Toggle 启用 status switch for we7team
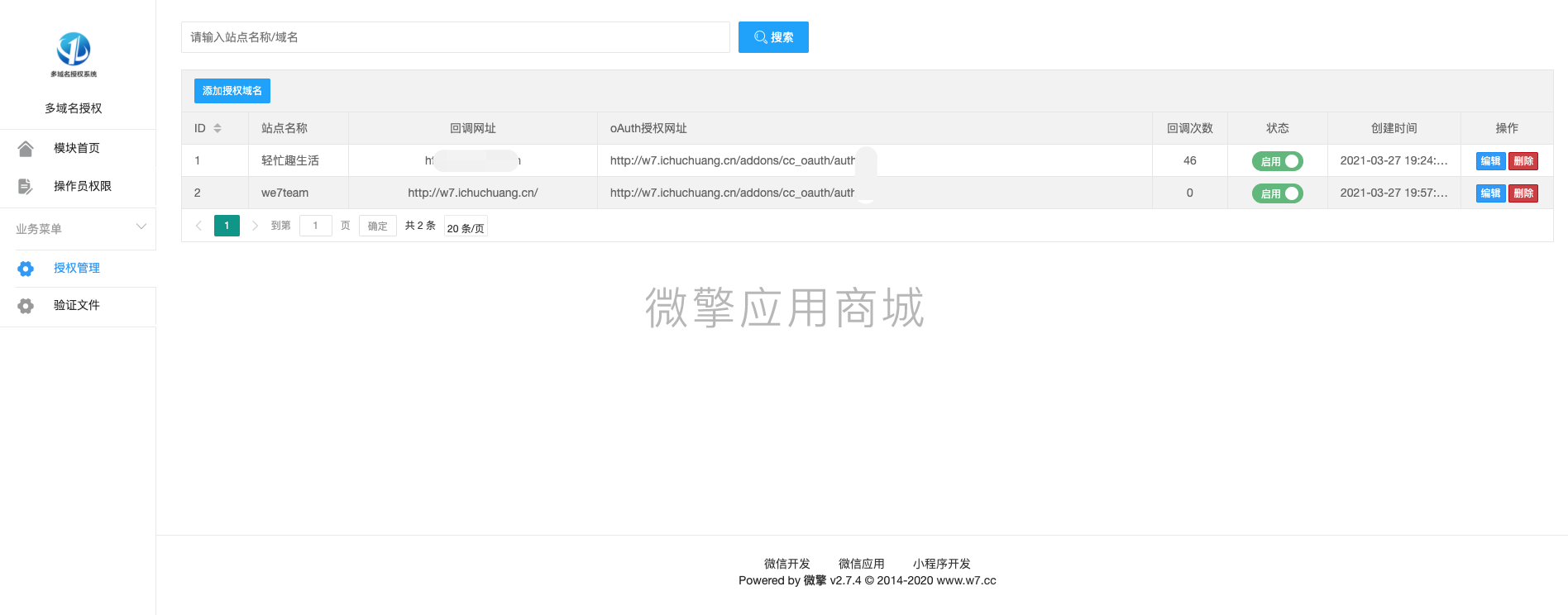This screenshot has width=1568, height=615. [x=1277, y=193]
